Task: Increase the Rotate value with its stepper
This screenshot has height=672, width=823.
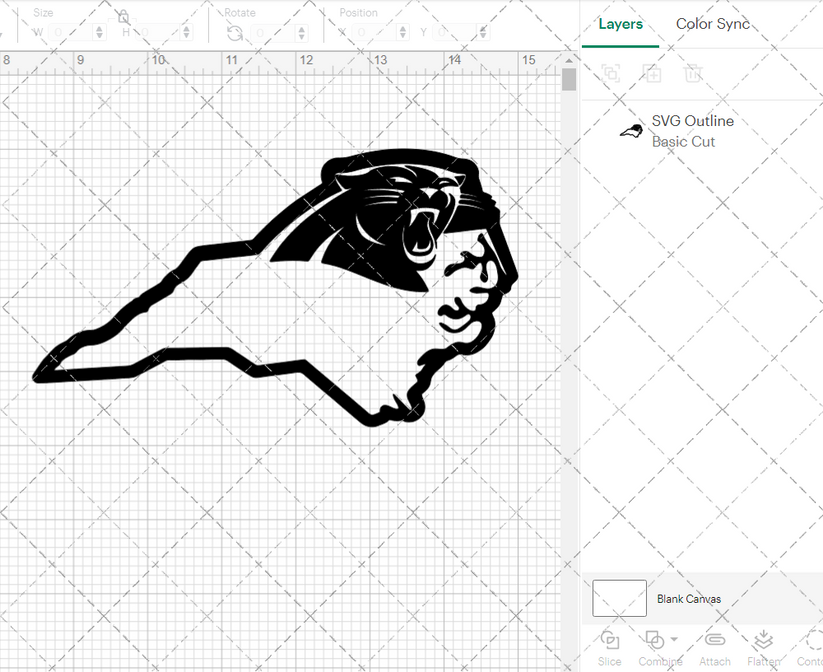Action: pyautogui.click(x=301, y=28)
